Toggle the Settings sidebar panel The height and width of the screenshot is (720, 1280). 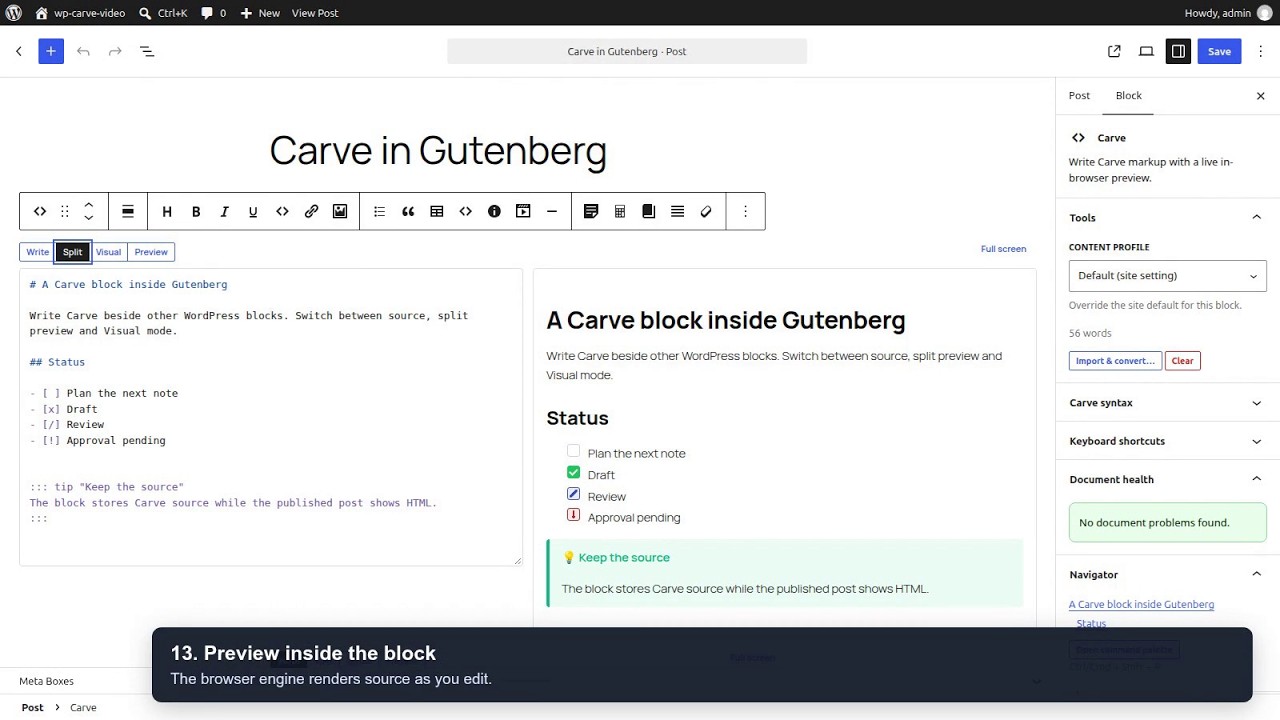pos(1178,51)
